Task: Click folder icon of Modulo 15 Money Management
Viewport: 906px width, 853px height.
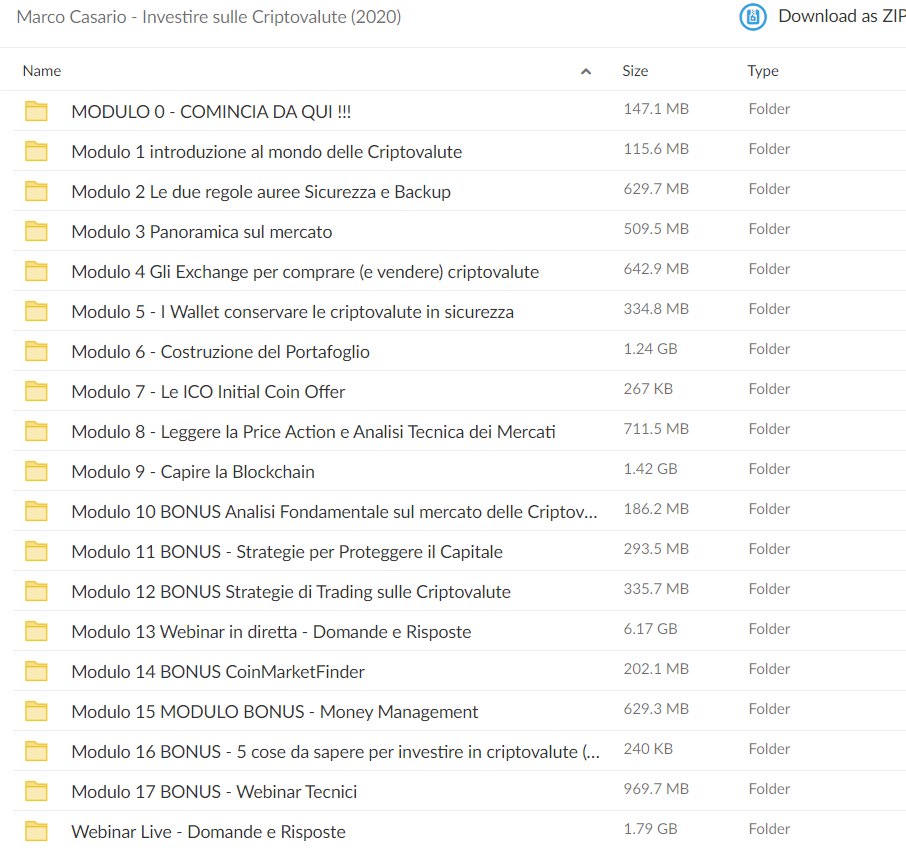Action: (36, 711)
